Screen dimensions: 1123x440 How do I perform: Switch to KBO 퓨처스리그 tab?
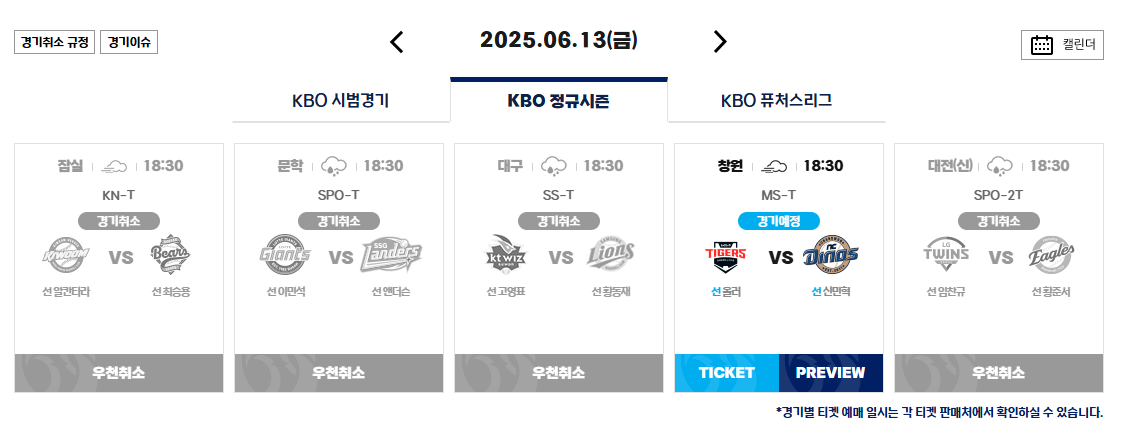(776, 100)
